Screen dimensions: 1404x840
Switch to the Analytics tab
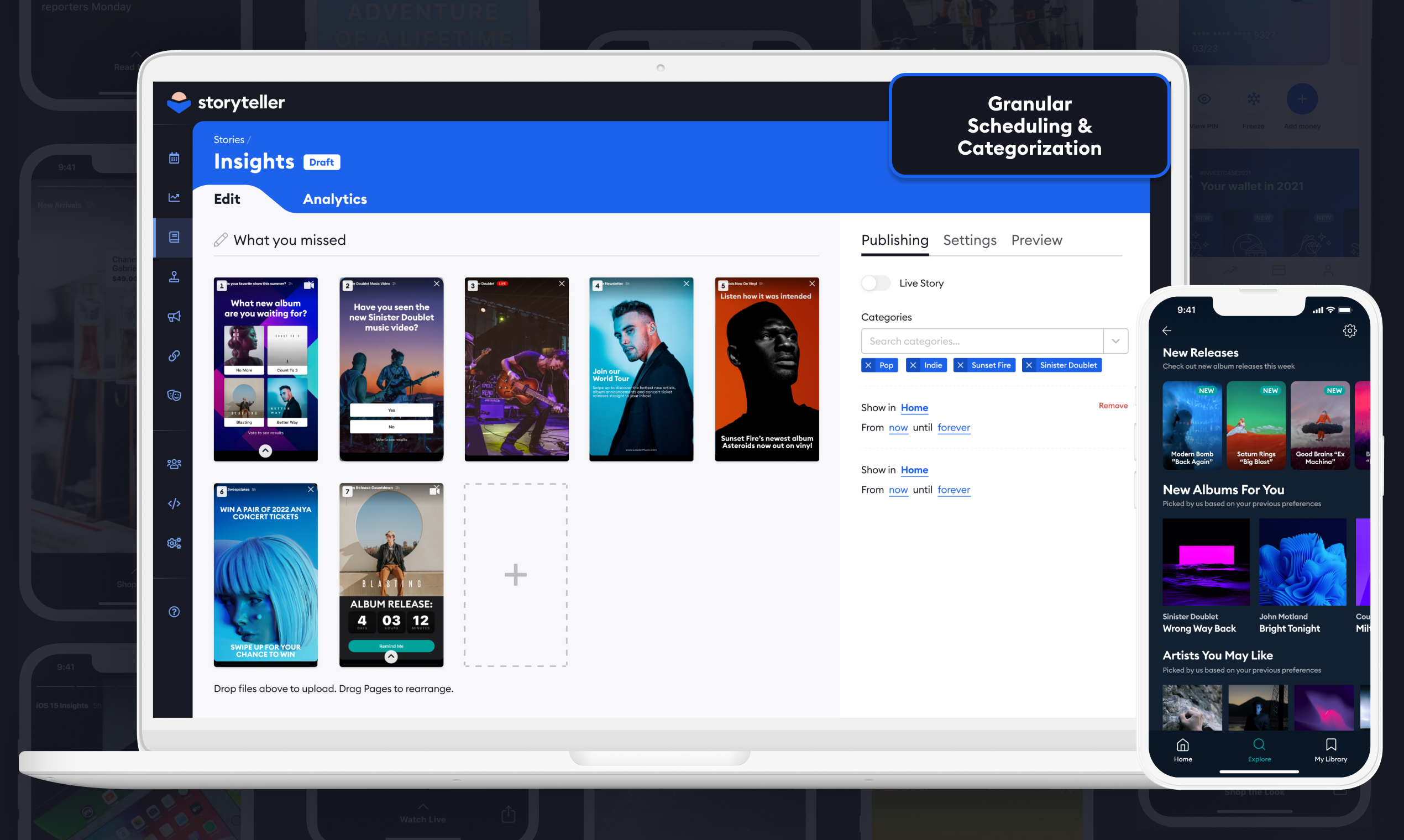[x=334, y=199]
